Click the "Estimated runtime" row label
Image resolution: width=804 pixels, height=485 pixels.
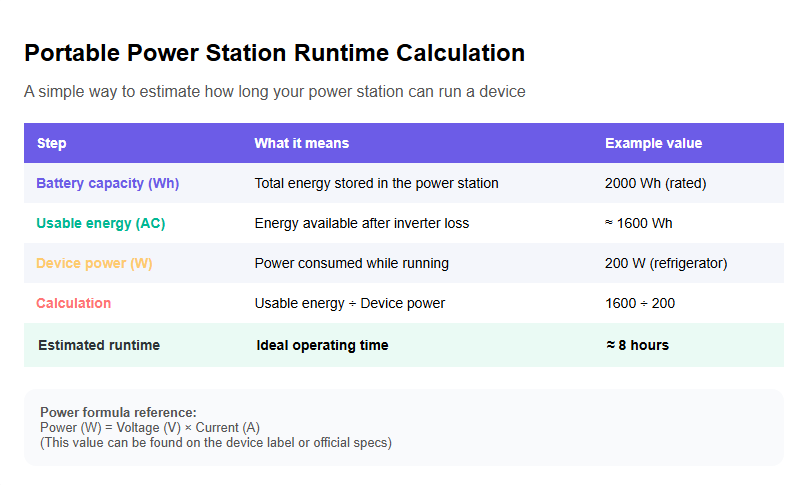coord(98,345)
